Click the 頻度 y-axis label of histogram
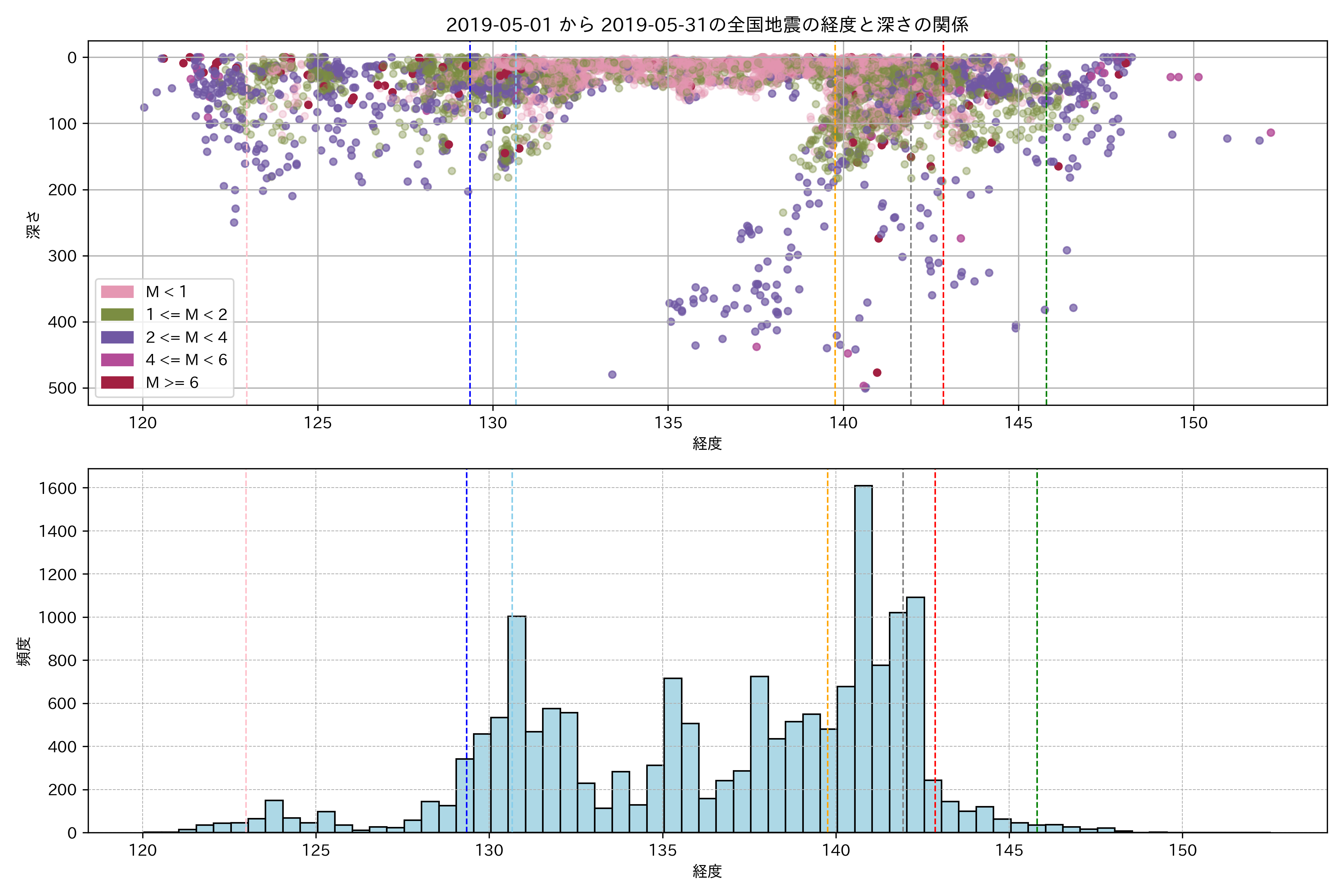The image size is (1344, 896). click(x=24, y=651)
